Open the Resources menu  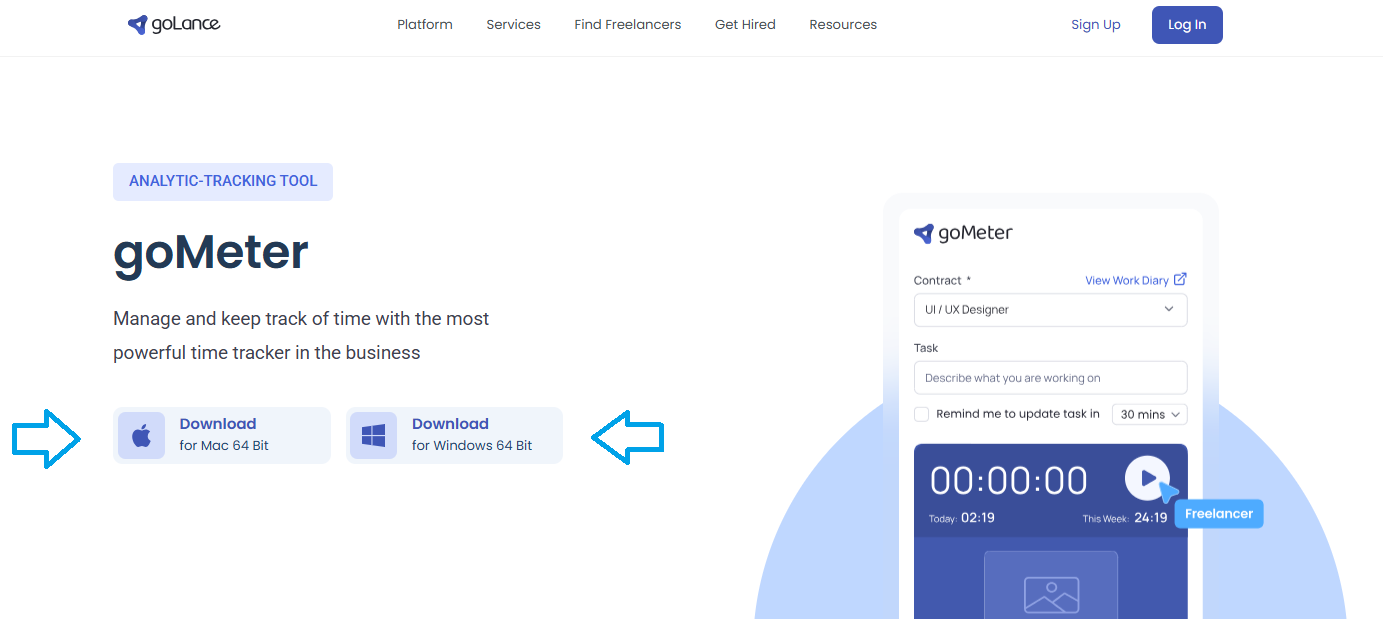click(x=843, y=25)
